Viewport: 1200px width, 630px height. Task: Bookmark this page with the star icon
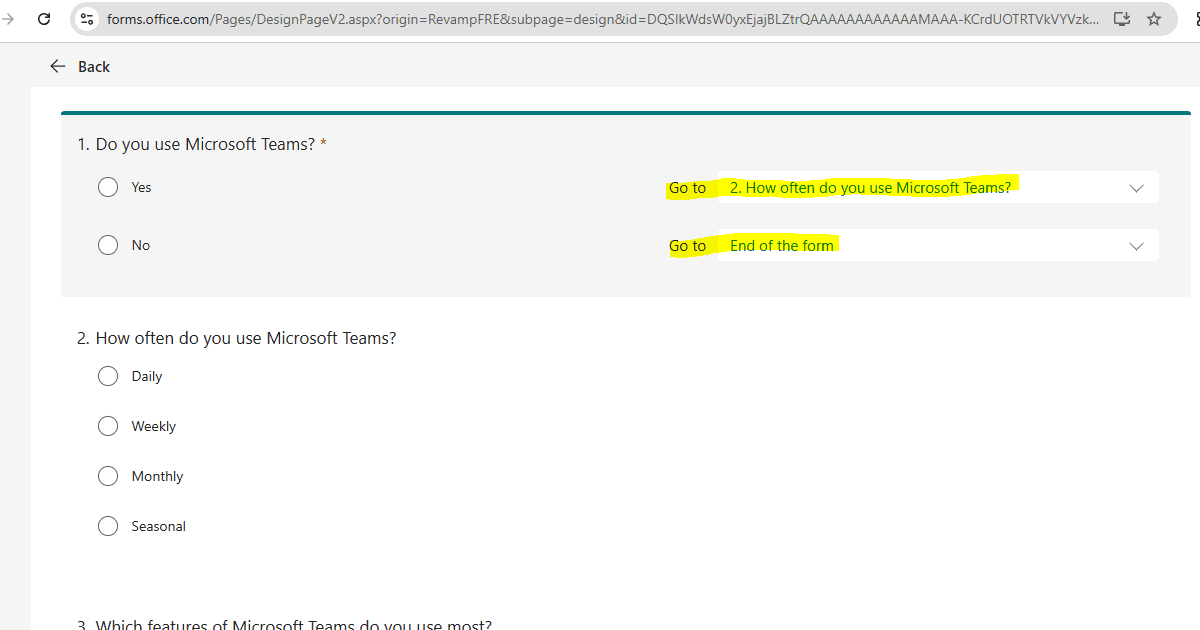pyautogui.click(x=1154, y=19)
